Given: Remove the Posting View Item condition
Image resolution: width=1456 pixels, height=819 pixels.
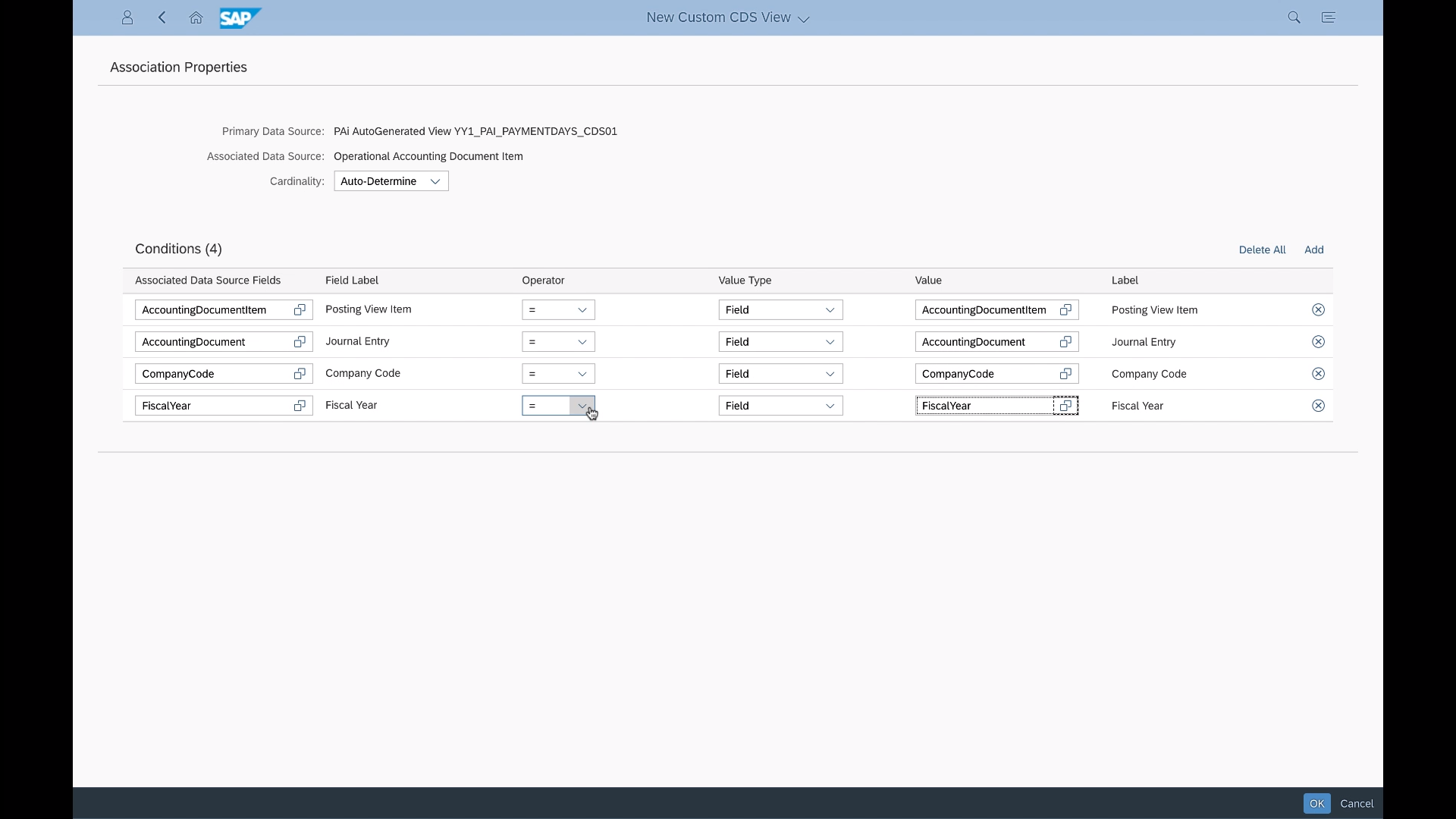Looking at the screenshot, I should [1318, 310].
